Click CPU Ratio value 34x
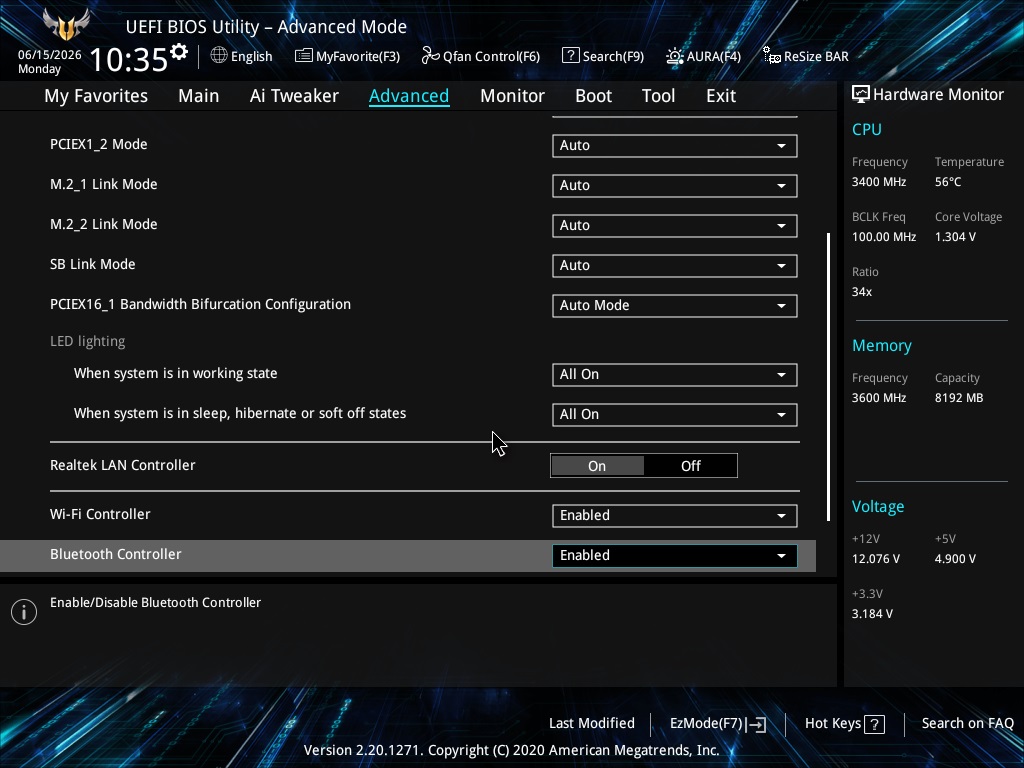 861,292
